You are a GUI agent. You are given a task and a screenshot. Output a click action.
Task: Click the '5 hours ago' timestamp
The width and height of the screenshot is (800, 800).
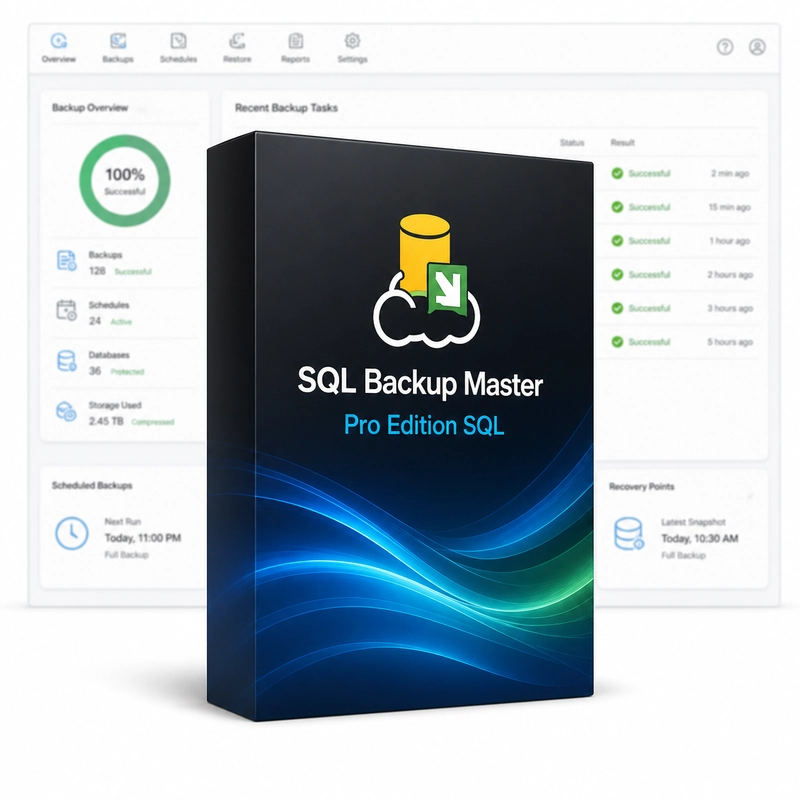tap(730, 342)
